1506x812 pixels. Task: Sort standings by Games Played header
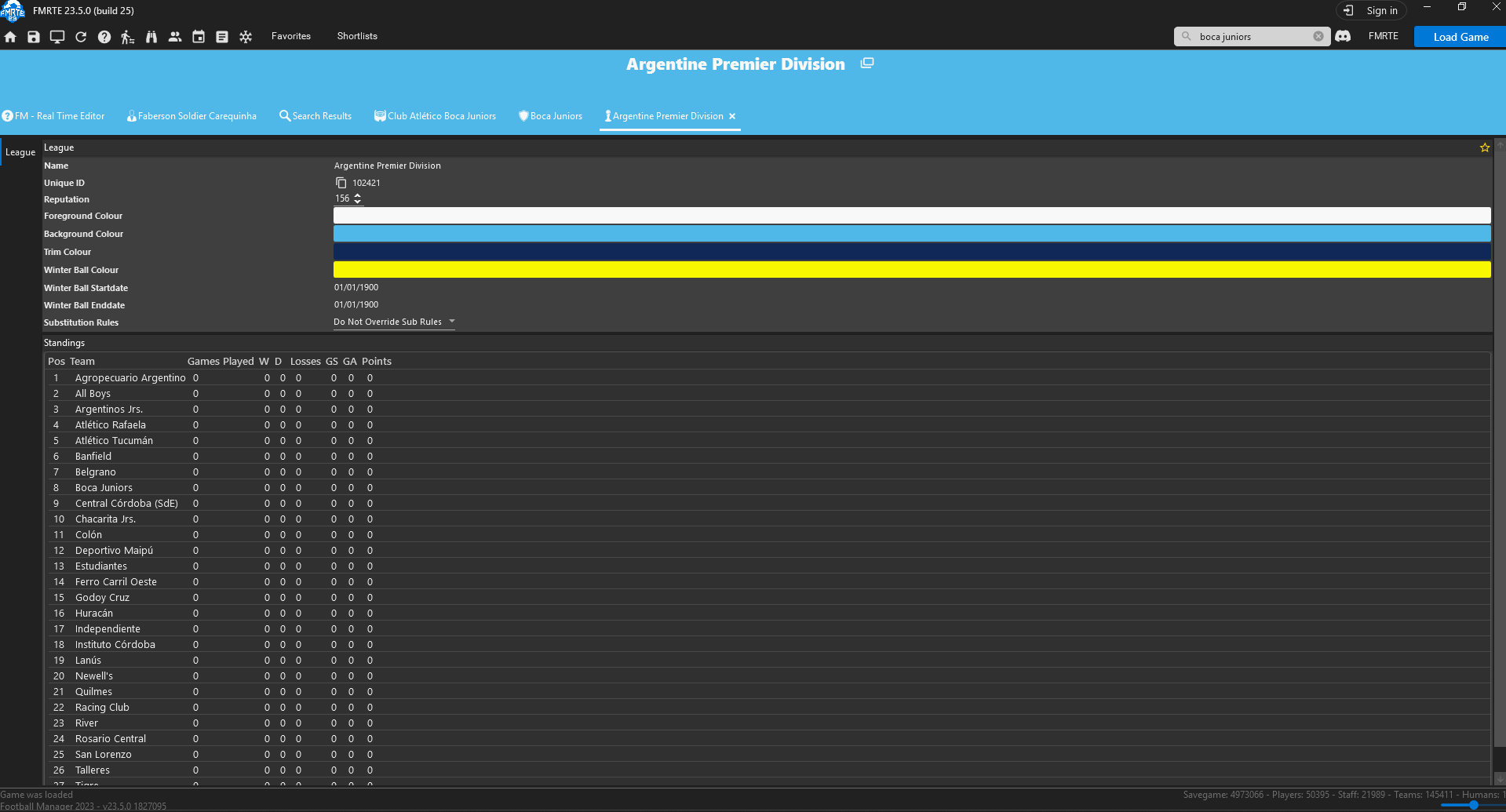(221, 362)
